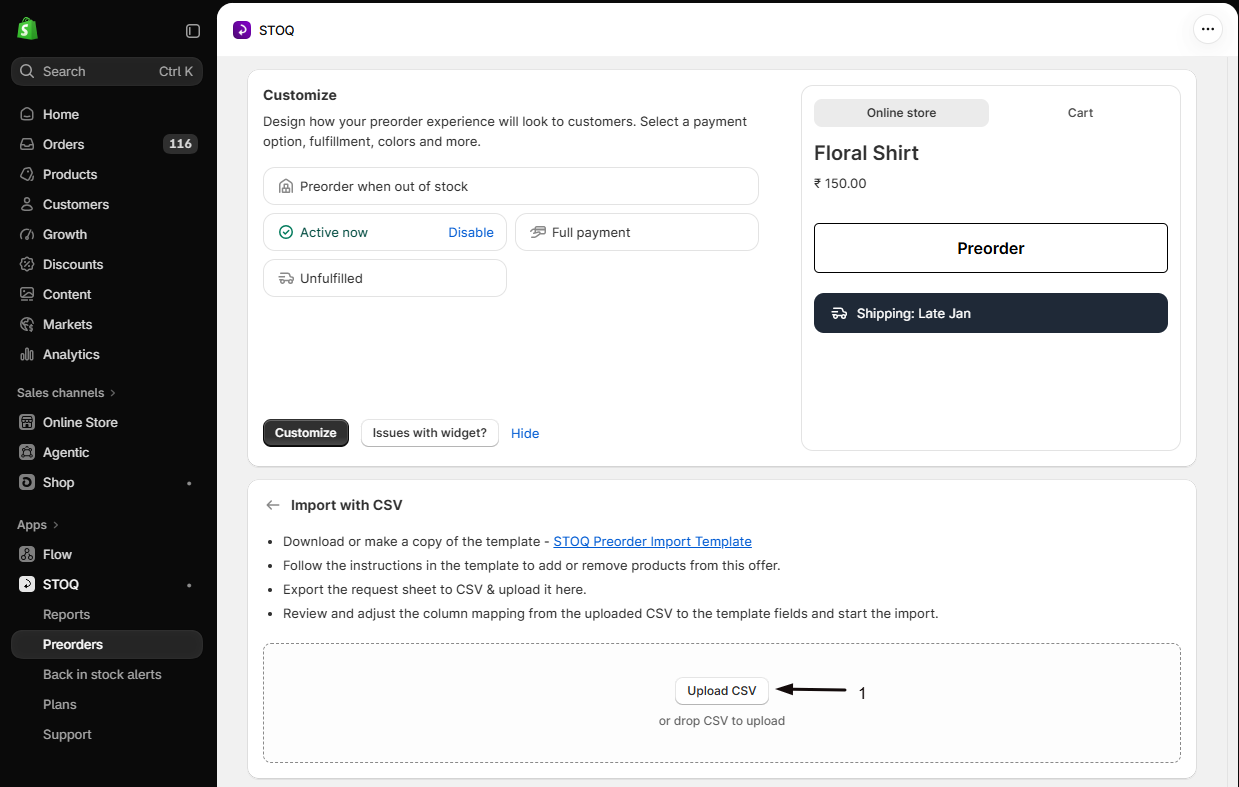Screen dimensions: 1239x787
Task: Switch to the Cart preview tab
Action: coord(1080,113)
